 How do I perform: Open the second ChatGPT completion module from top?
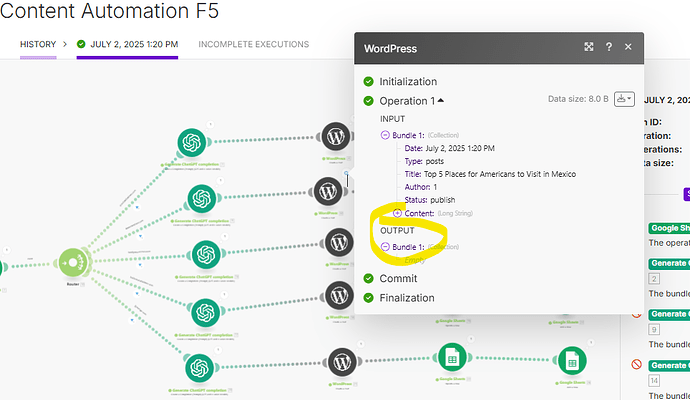tap(202, 198)
